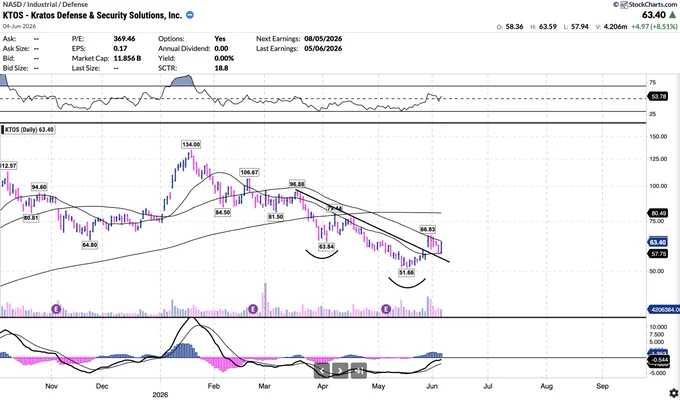Click the 64.80 low price label

[x=90, y=245]
